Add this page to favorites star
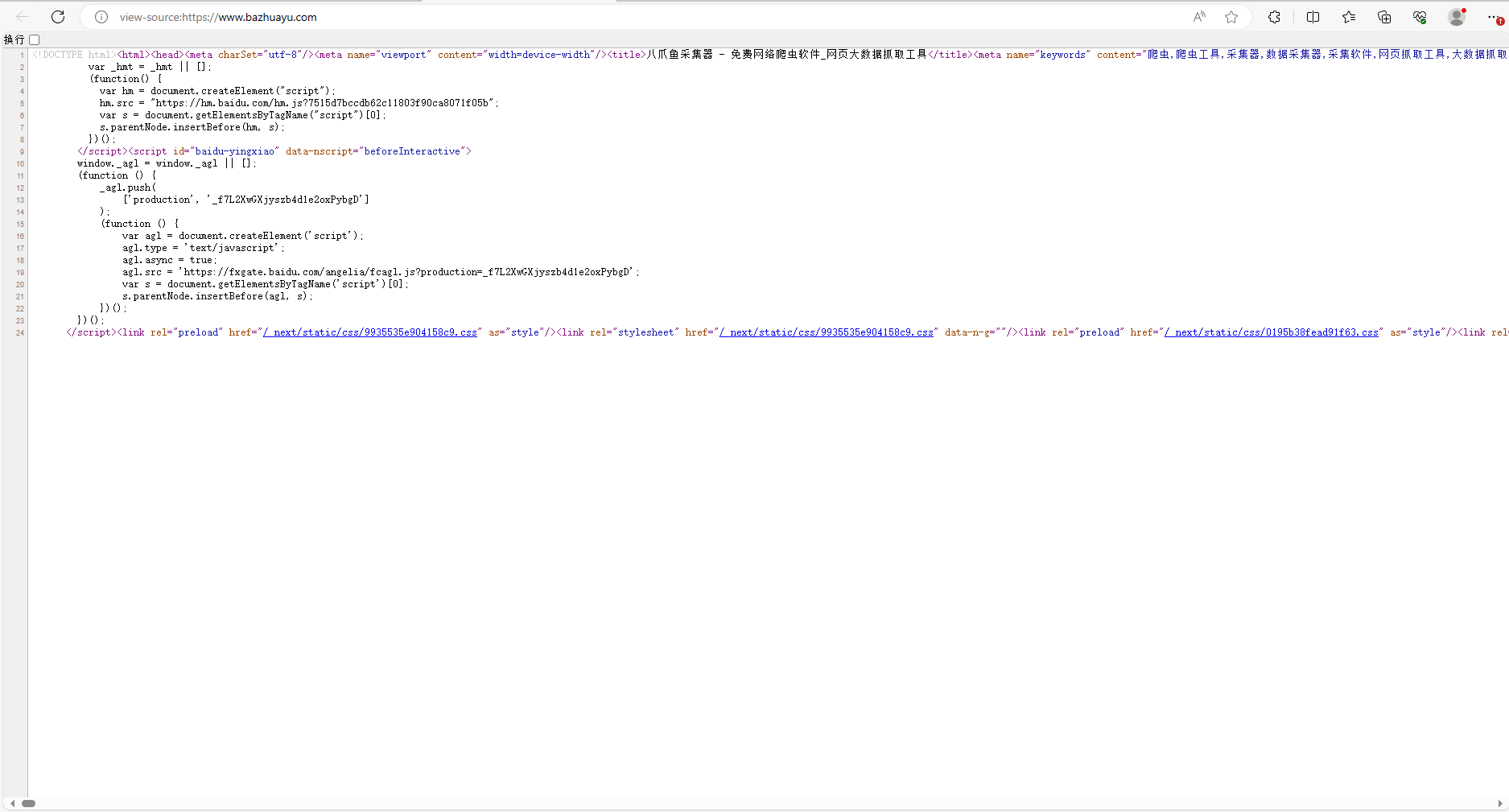 [x=1231, y=17]
